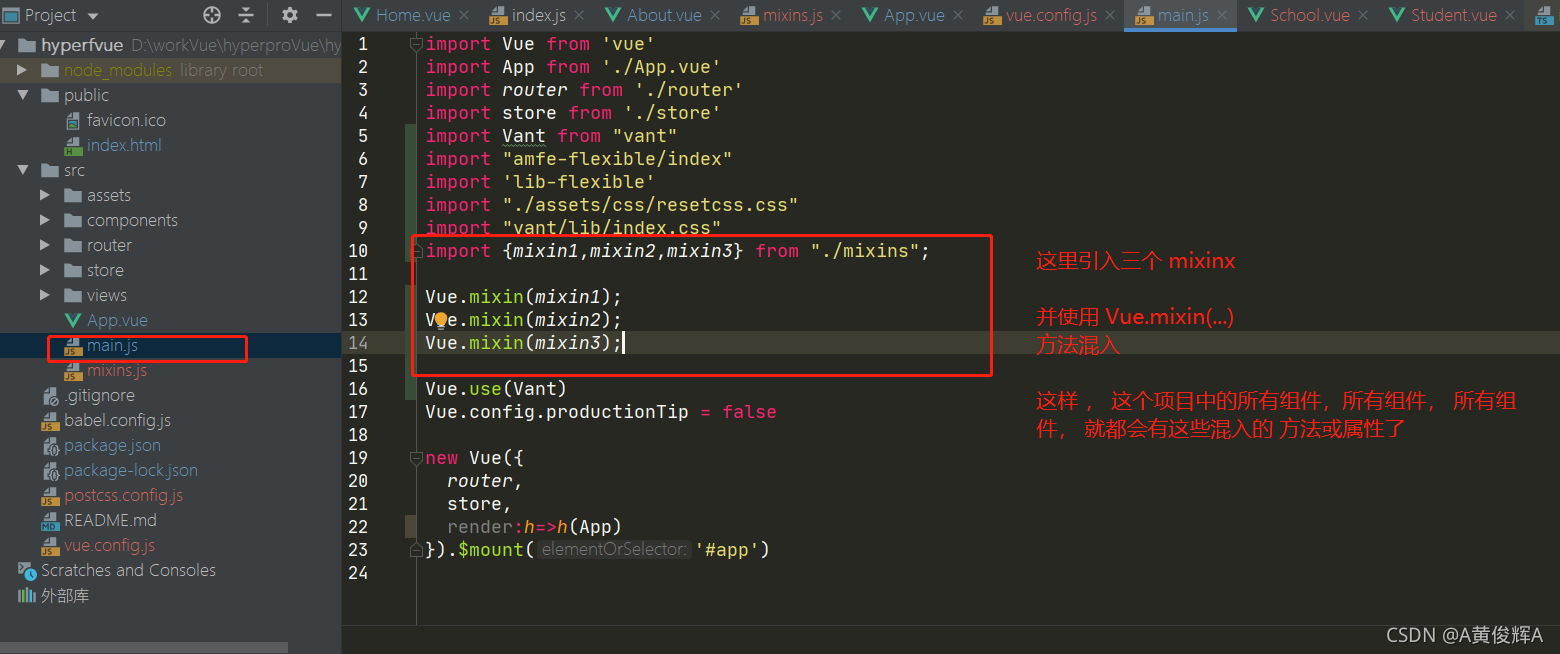Click the Project panel horizontal scrollbar
This screenshot has height=654, width=1560.
tap(144, 648)
